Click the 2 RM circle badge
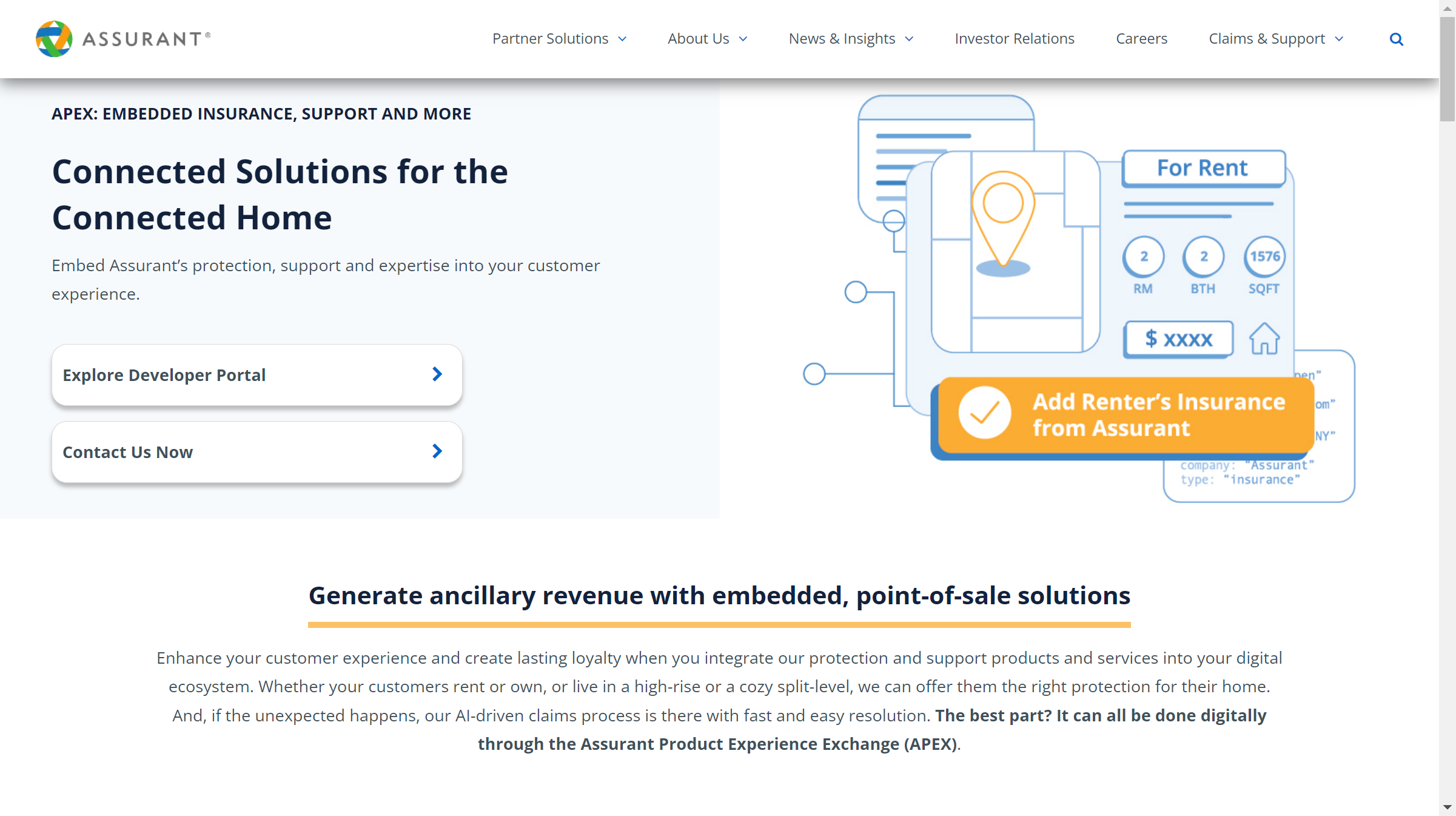Screen dimensions: 1456x816 click(1143, 257)
